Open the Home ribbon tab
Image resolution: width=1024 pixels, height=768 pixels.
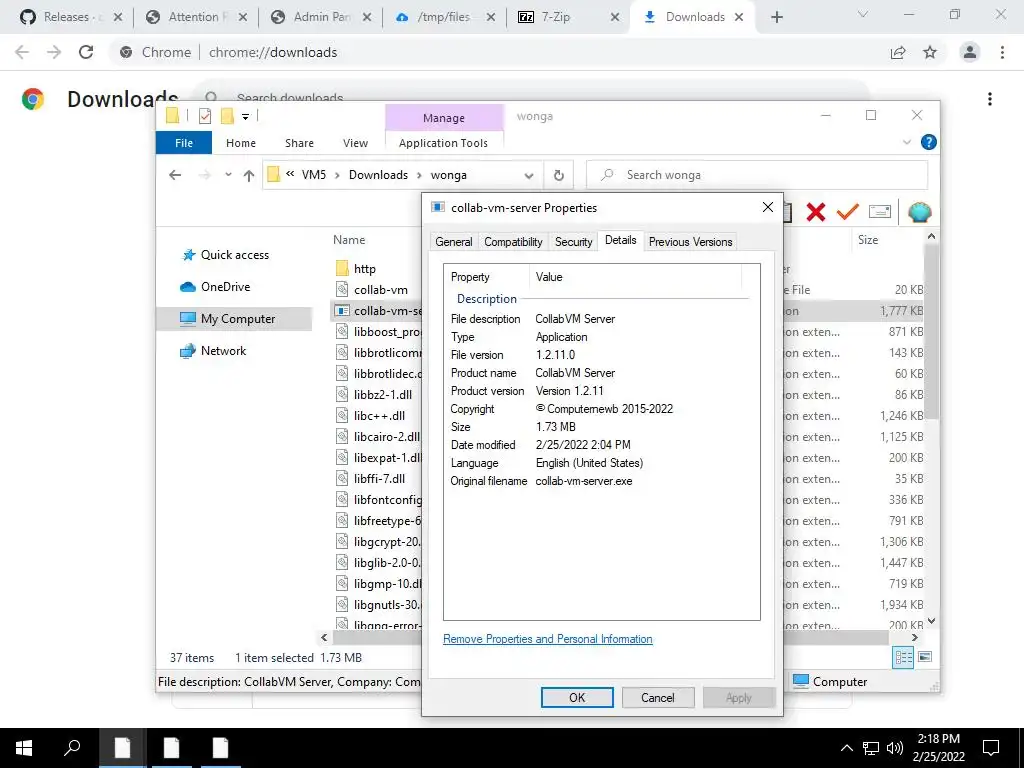coord(241,143)
